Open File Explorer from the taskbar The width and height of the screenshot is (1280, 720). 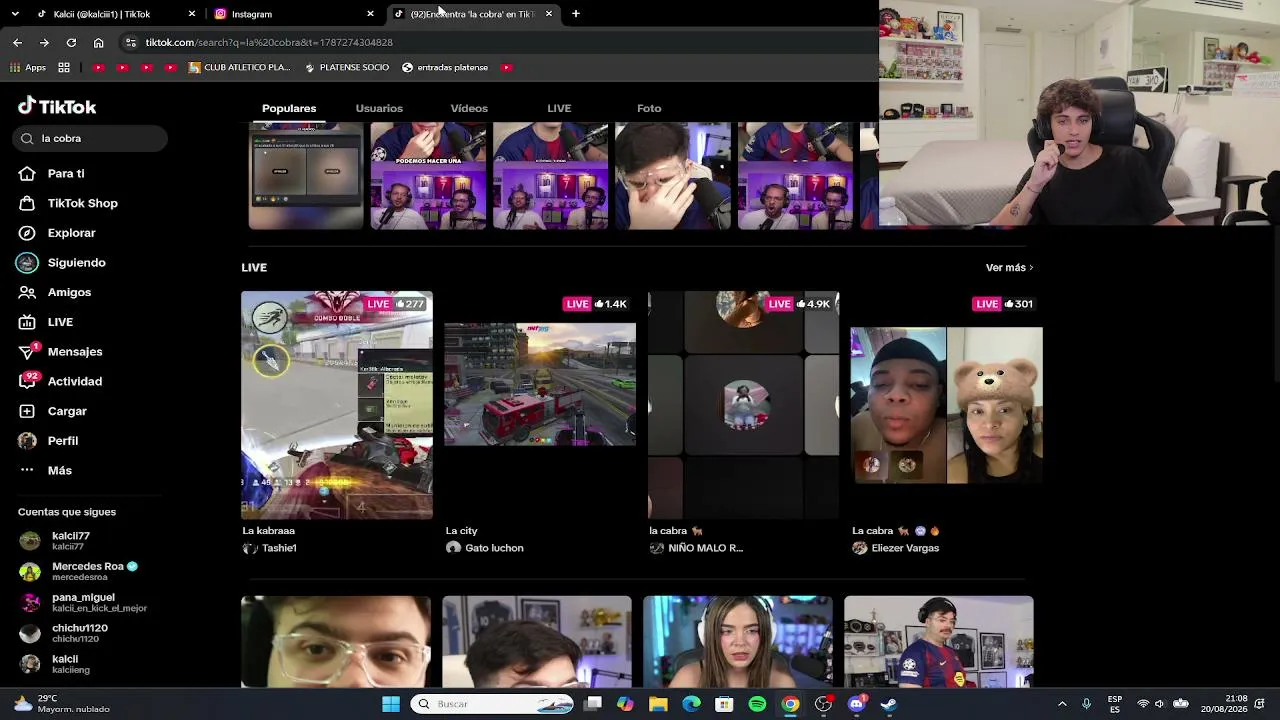[x=658, y=704]
